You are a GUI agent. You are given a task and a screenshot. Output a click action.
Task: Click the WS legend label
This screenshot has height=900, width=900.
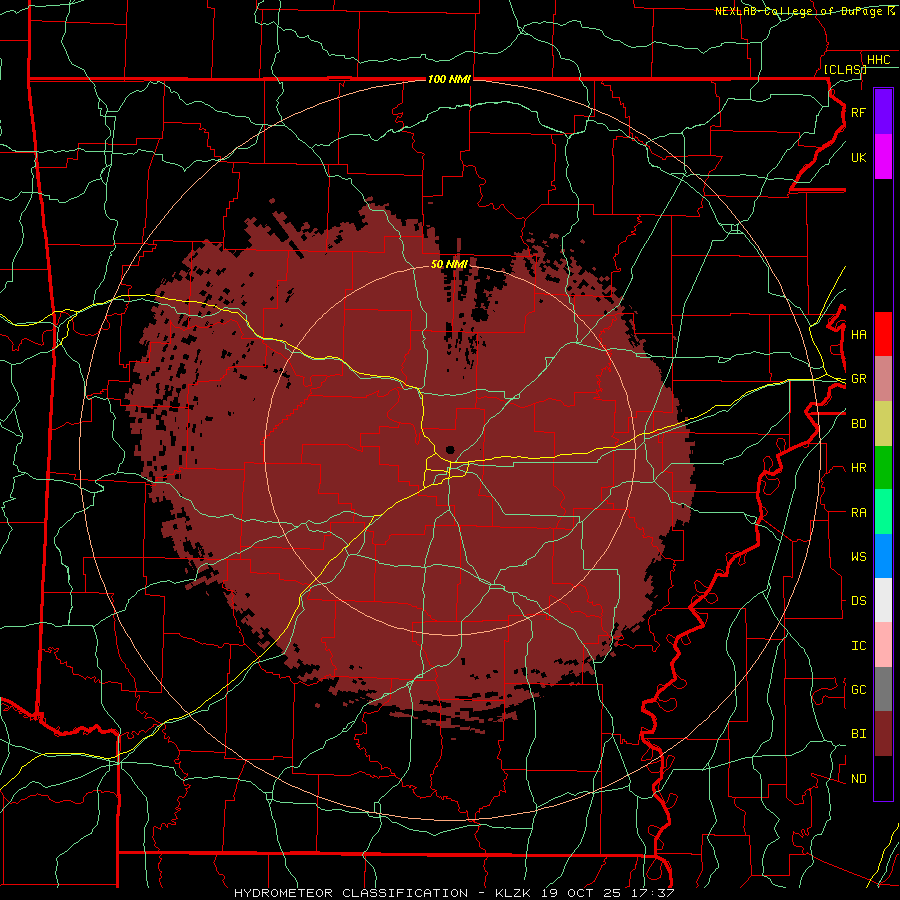858,557
